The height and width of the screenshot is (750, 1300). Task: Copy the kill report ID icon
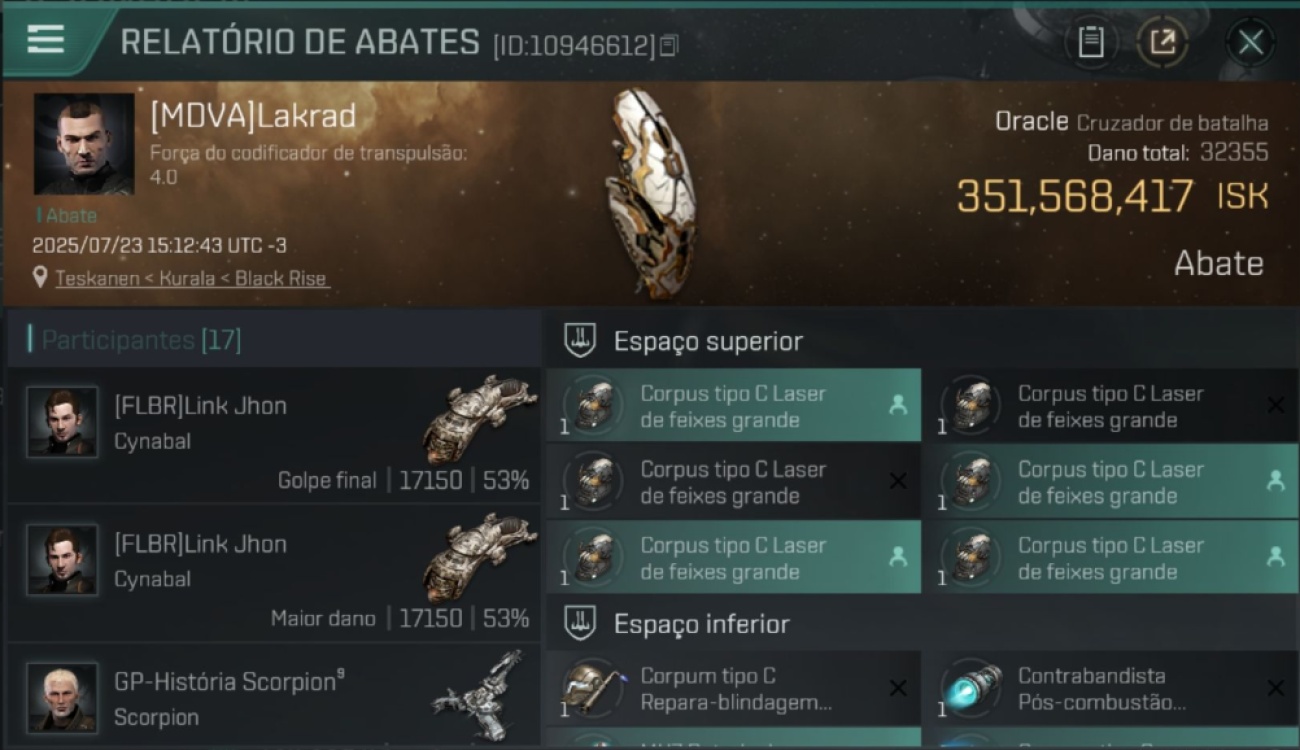[669, 45]
